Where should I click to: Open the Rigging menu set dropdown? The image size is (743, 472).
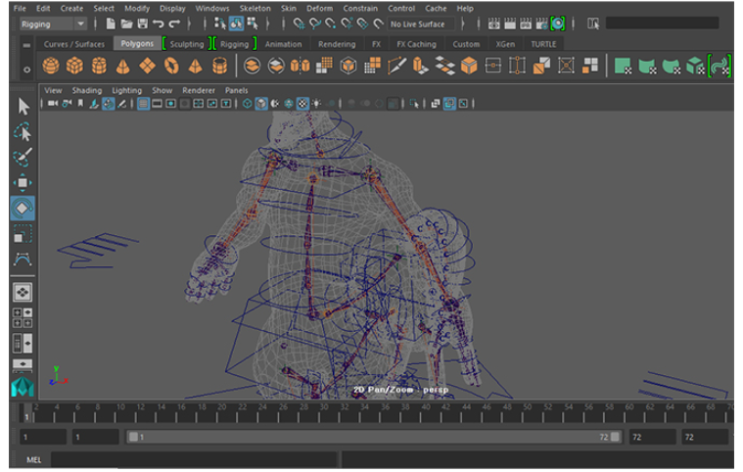click(x=53, y=24)
